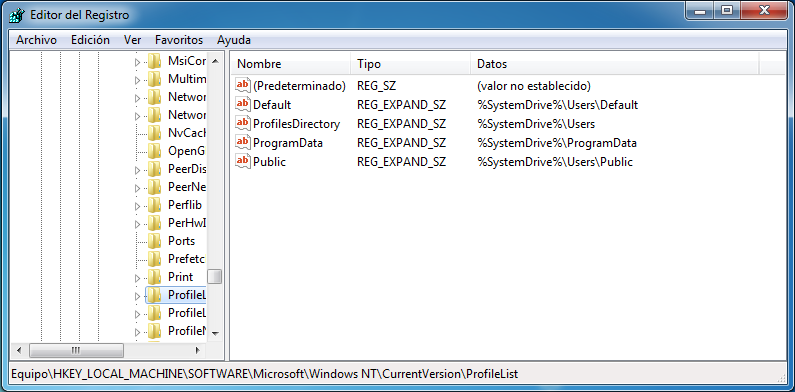The height and width of the screenshot is (392, 795).
Task: Open the Edición menu
Action: click(x=90, y=40)
